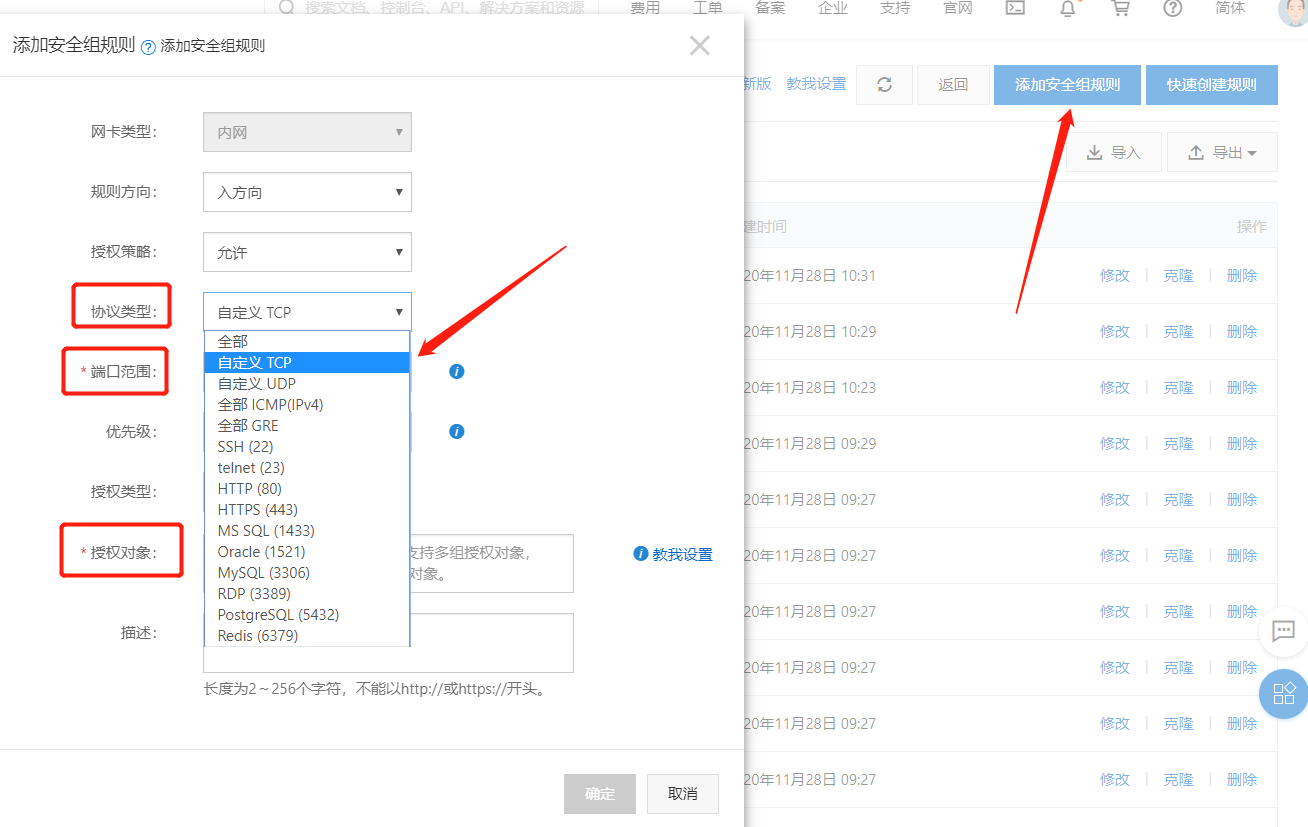Screen dimensions: 1308x827
Task: Expand the 导出 export dropdown
Action: [1222, 152]
